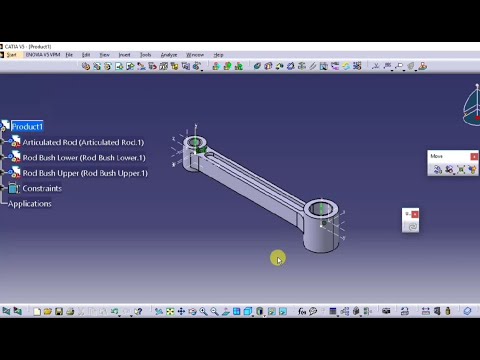Start Manipulation in the Move toolbar
Image resolution: width=480 pixels, height=360 pixels.
tap(437, 169)
